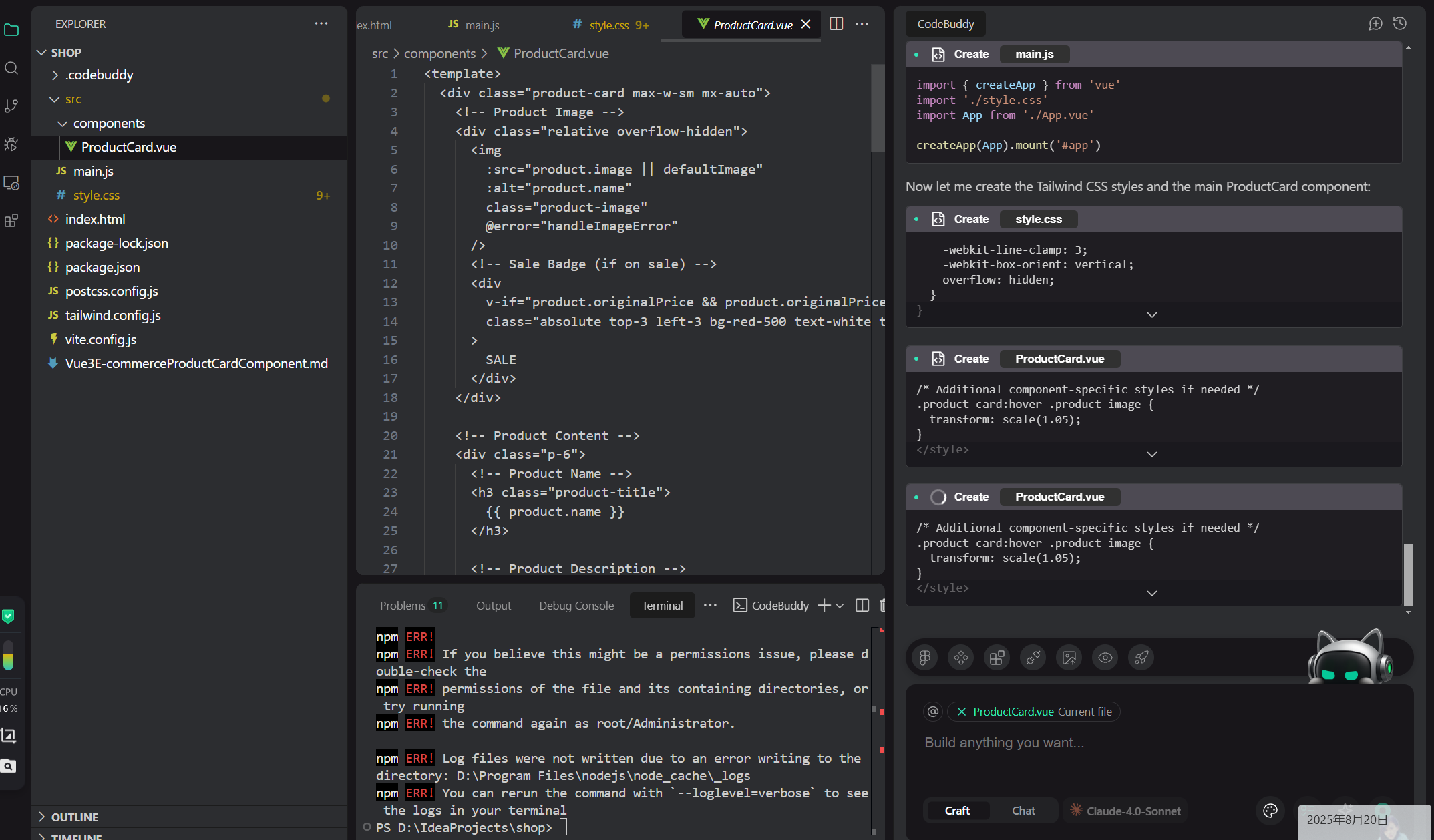Click components in the breadcrumb
The height and width of the screenshot is (840, 1434).
(439, 53)
